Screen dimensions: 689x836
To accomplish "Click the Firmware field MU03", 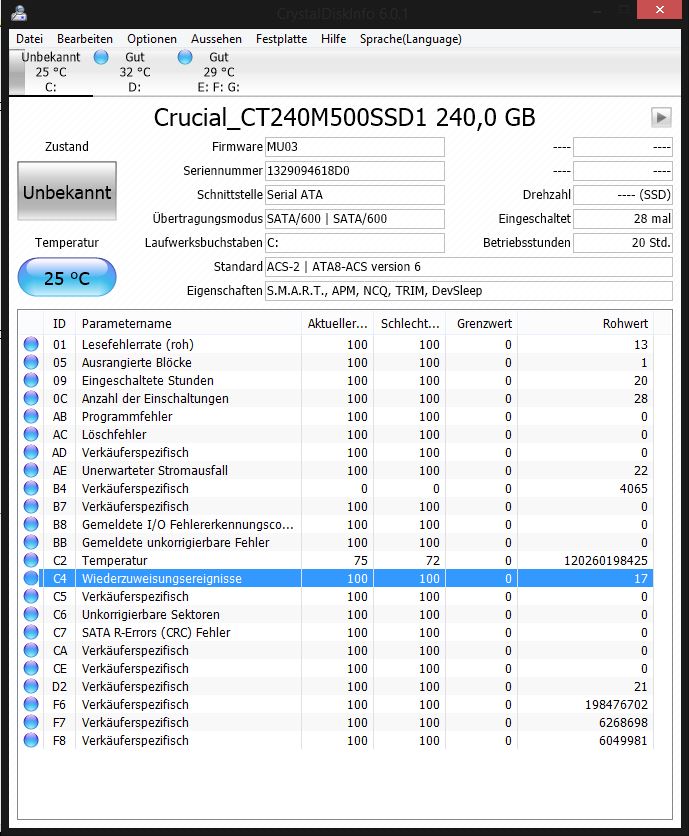I will click(355, 147).
